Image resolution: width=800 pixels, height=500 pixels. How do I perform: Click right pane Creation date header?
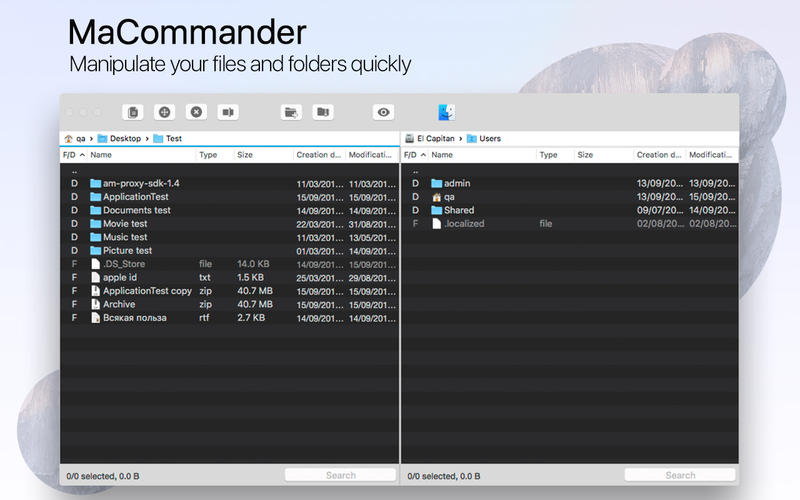pos(659,155)
